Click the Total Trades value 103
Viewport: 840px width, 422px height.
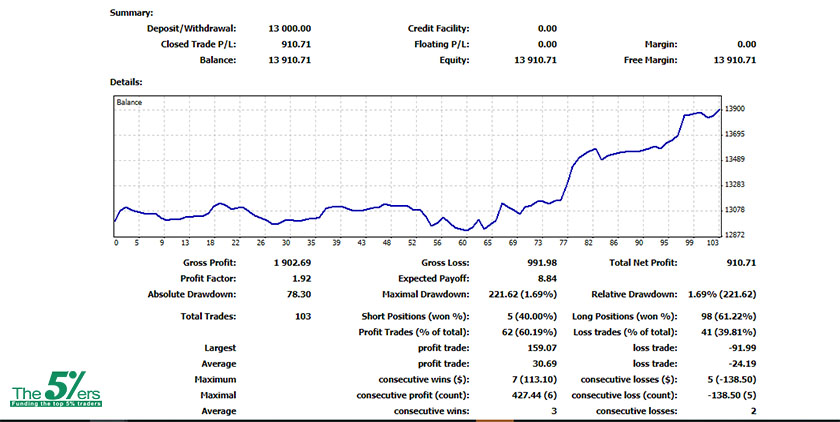coord(303,316)
